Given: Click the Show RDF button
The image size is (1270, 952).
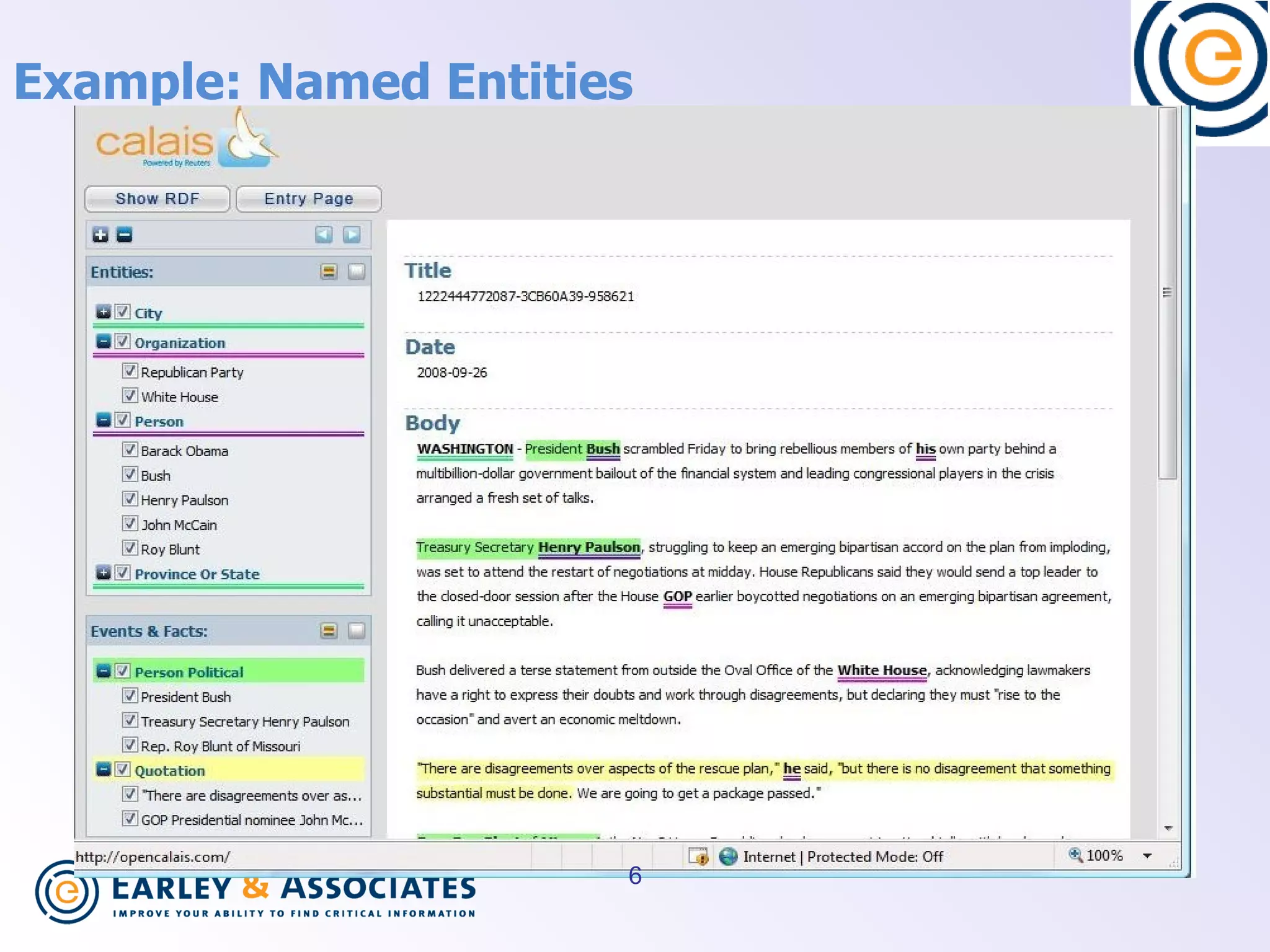Looking at the screenshot, I should (158, 198).
